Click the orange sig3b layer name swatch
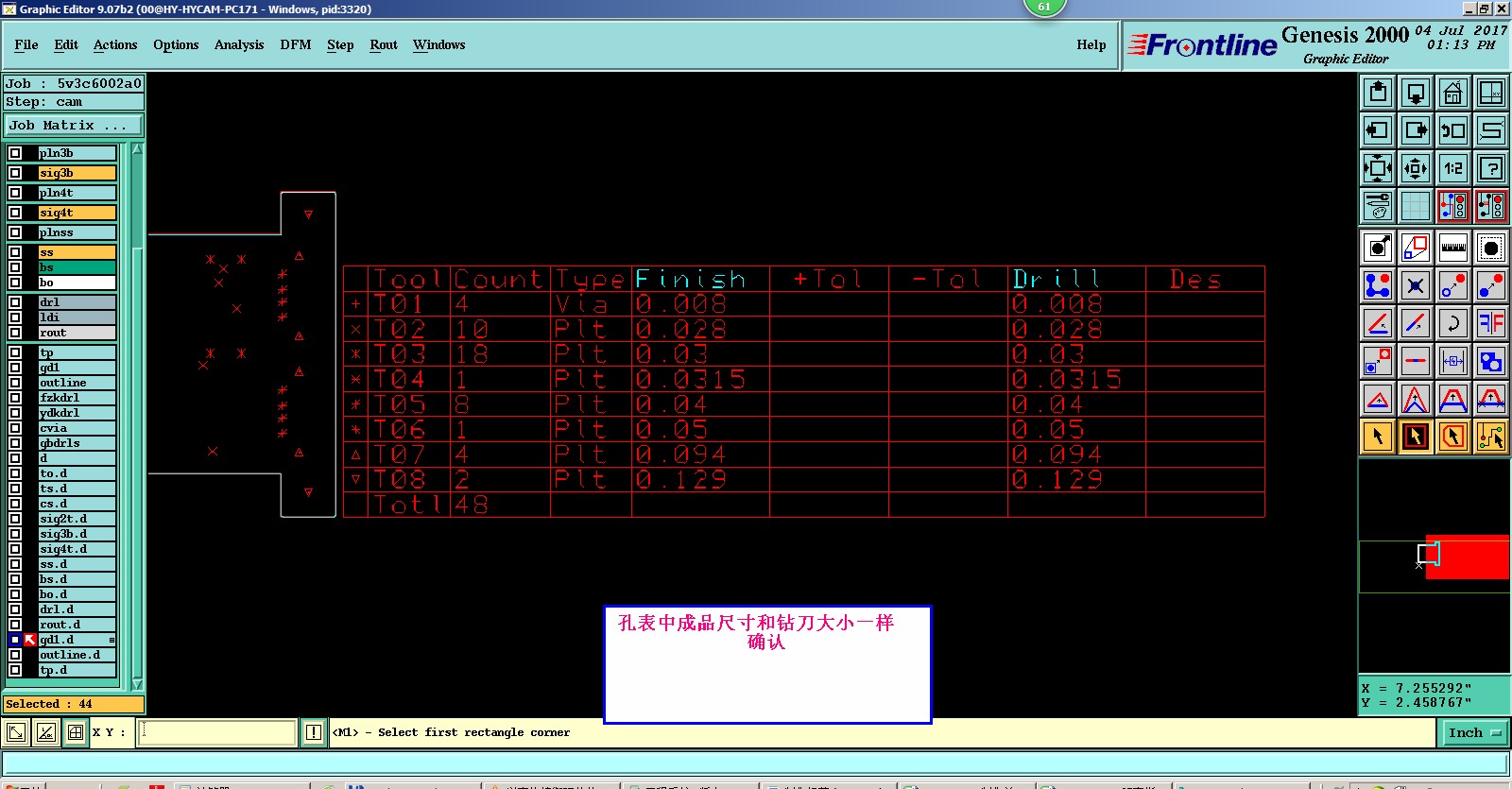The height and width of the screenshot is (789, 1512). pos(77,173)
